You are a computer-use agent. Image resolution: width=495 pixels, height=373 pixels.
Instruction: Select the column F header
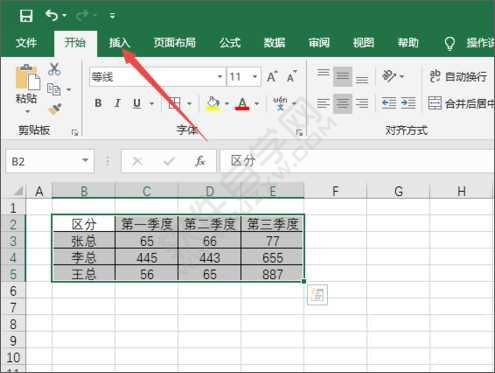tap(335, 191)
